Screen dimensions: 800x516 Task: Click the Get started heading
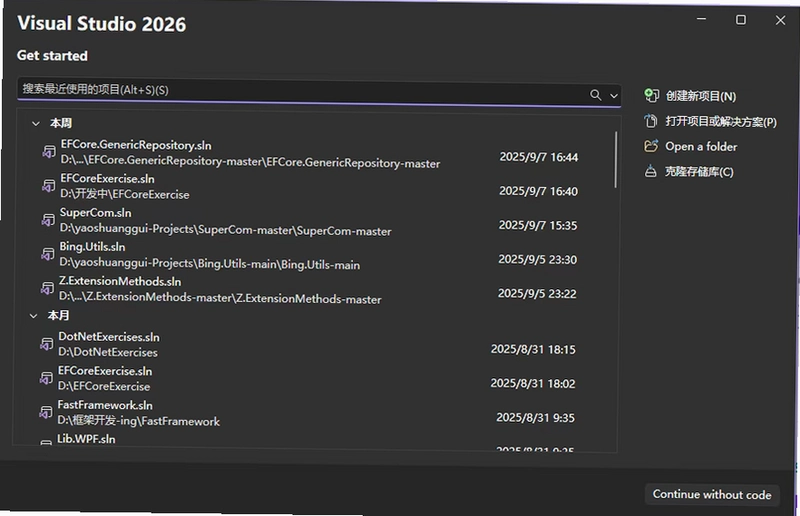click(52, 56)
